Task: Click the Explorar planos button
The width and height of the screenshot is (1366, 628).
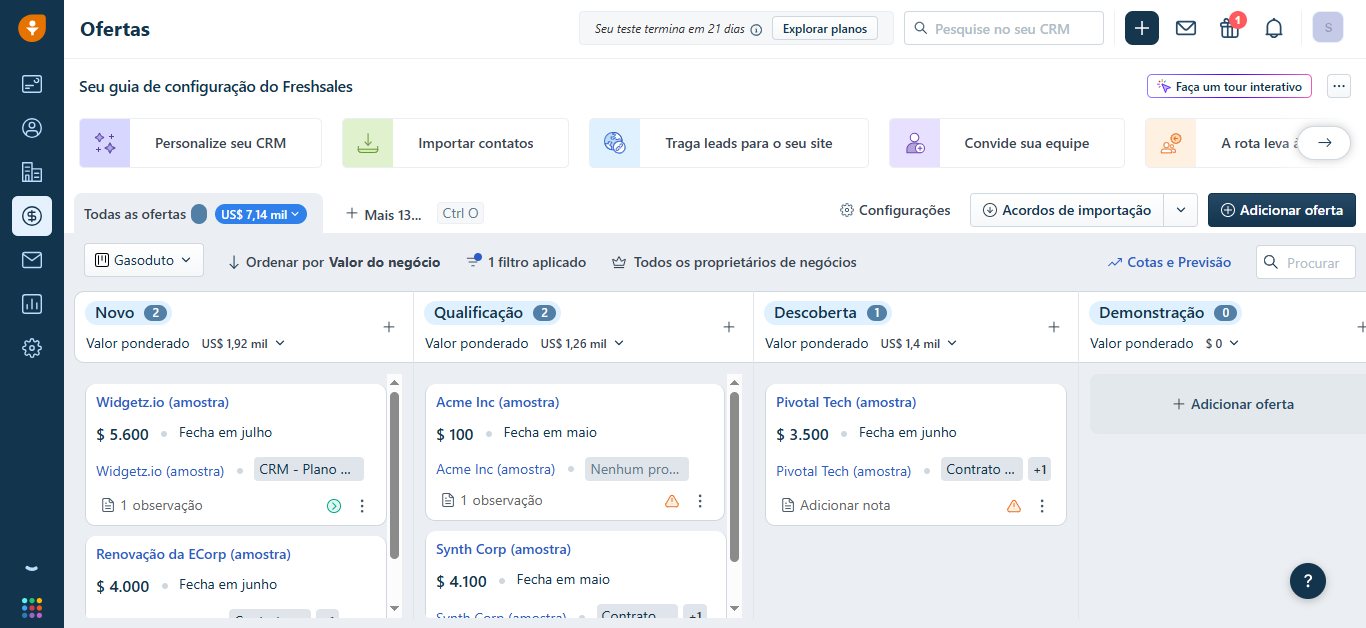Action: pyautogui.click(x=824, y=28)
